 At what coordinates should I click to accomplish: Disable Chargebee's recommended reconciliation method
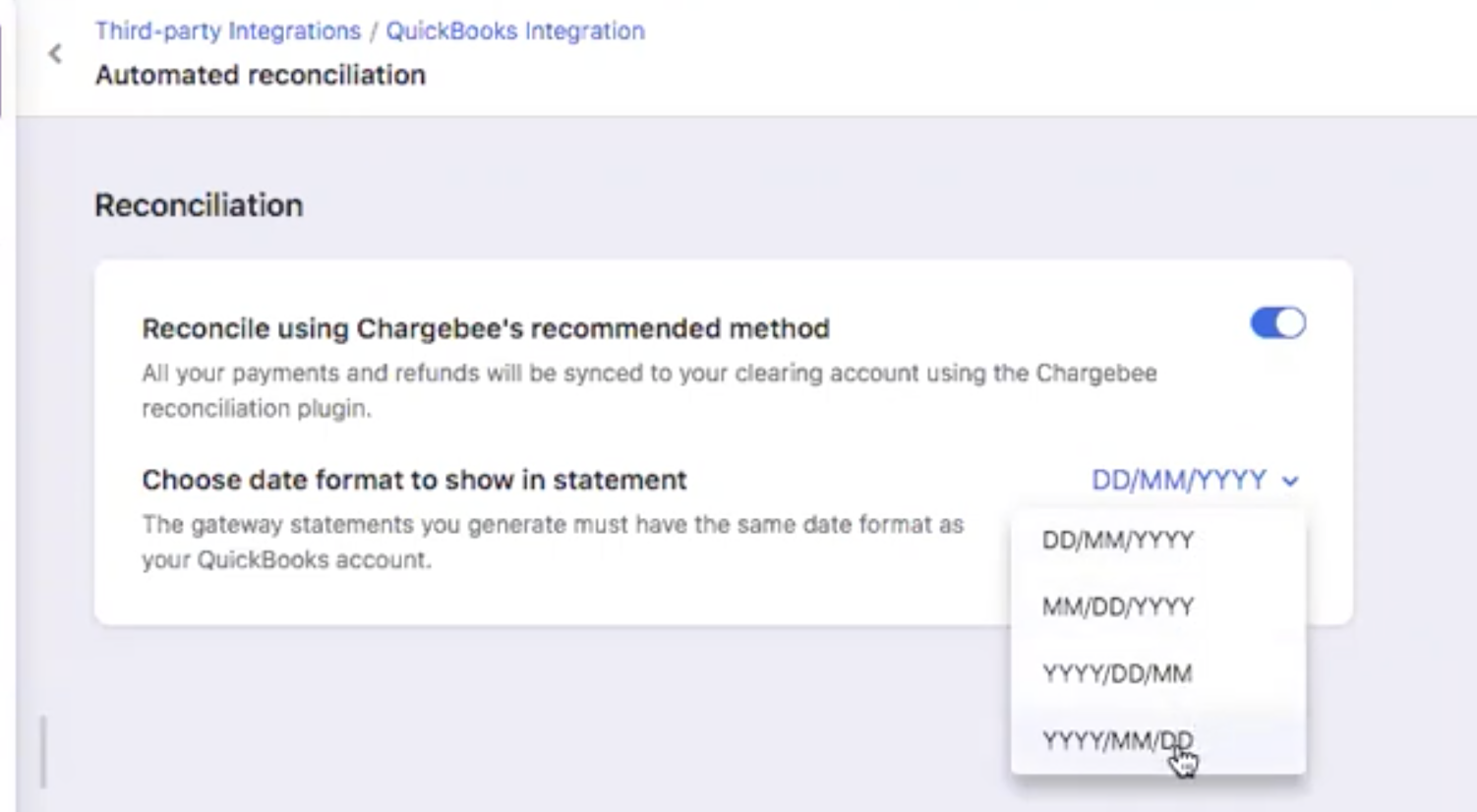[1276, 322]
